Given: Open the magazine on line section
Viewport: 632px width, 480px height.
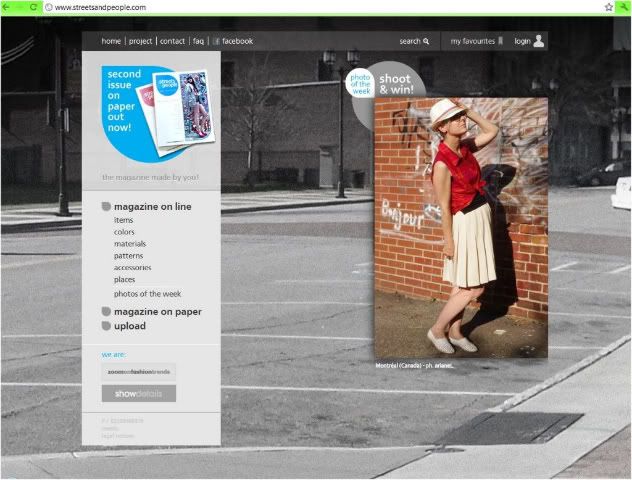Looking at the screenshot, I should tap(153, 206).
